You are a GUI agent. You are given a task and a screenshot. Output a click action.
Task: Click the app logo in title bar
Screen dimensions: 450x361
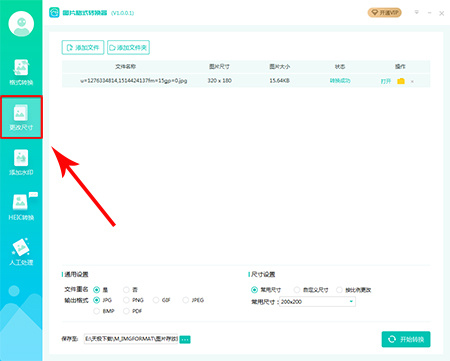click(54, 13)
